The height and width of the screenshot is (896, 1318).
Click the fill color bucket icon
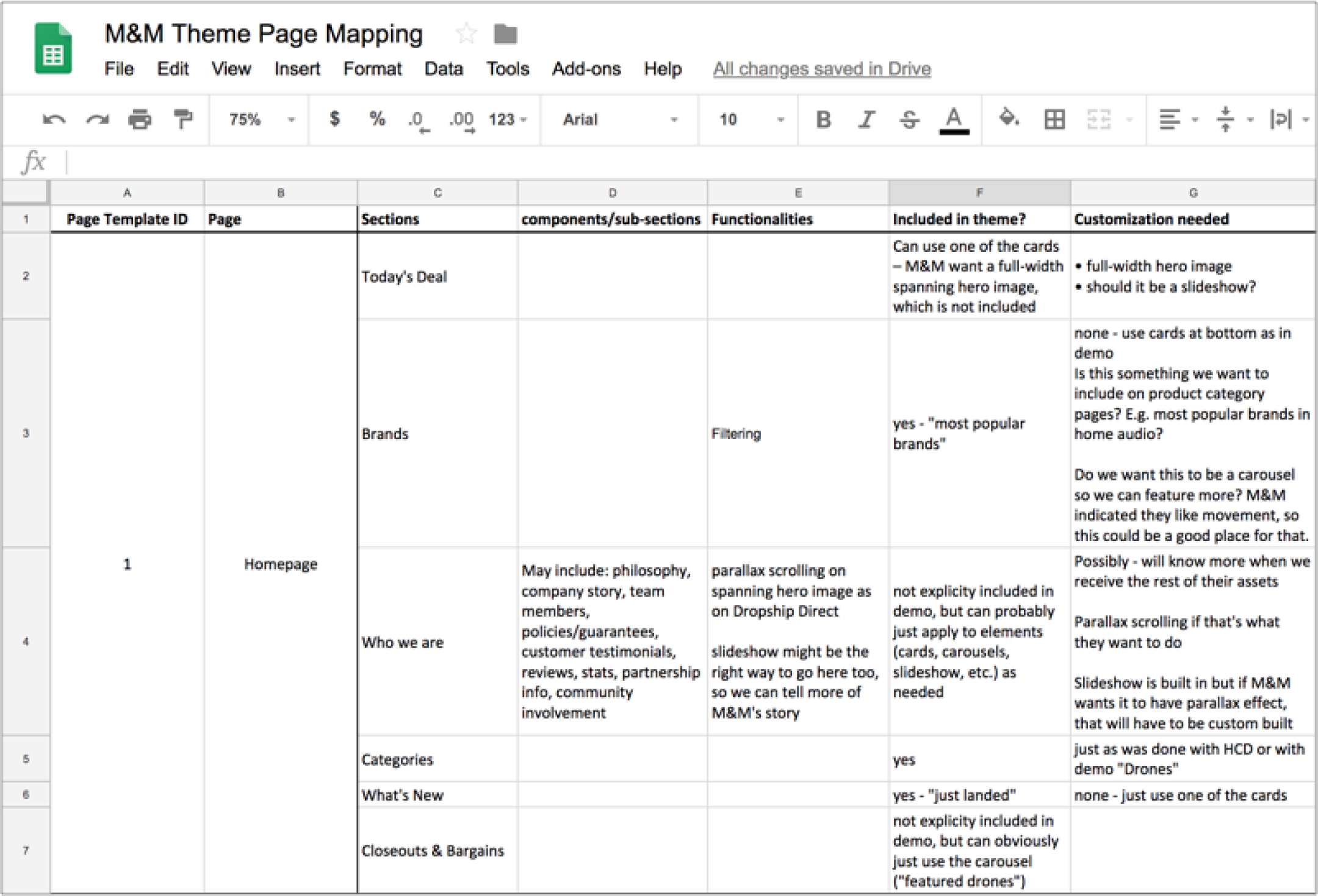click(1009, 118)
